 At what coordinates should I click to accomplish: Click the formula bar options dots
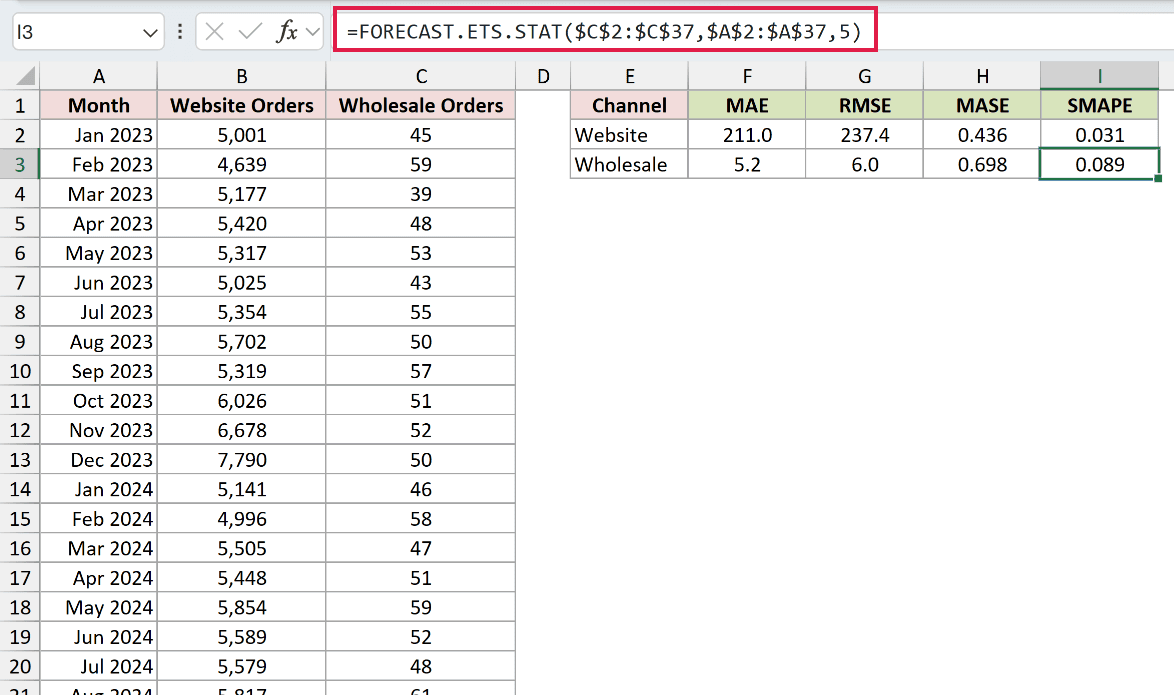180,31
